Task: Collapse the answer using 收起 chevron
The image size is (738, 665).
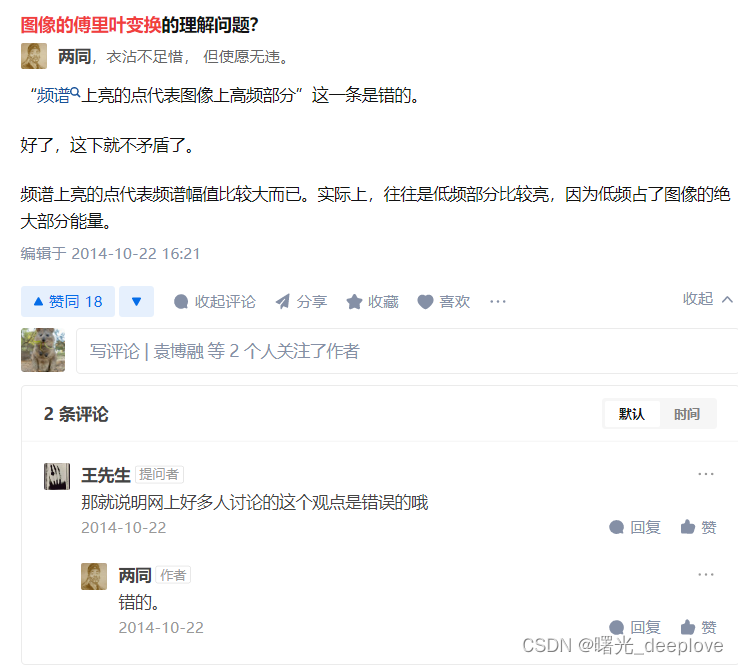Action: (708, 299)
